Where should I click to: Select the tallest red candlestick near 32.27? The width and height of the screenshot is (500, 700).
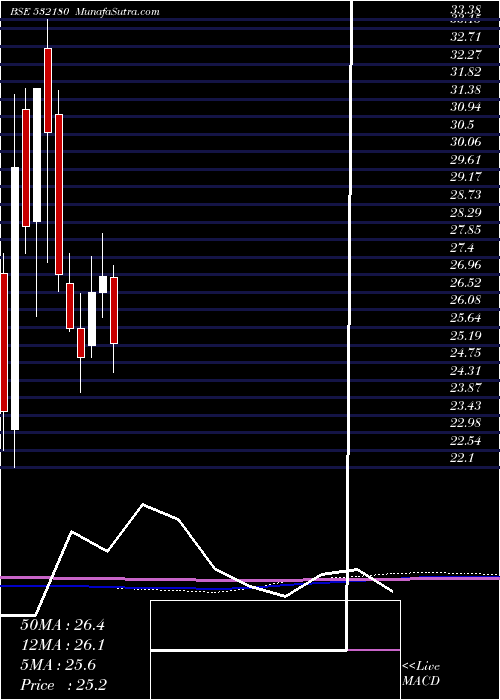click(x=48, y=90)
